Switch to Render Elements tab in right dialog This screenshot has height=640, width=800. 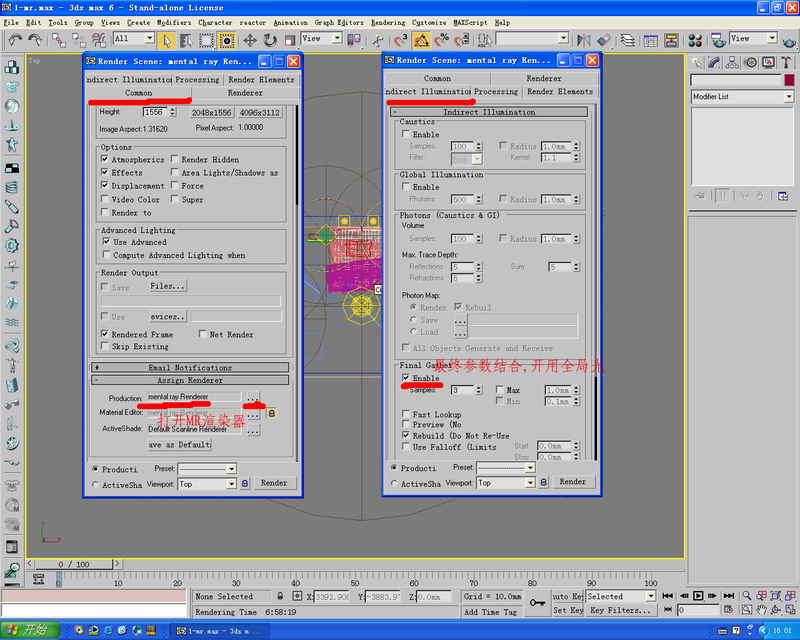[560, 92]
